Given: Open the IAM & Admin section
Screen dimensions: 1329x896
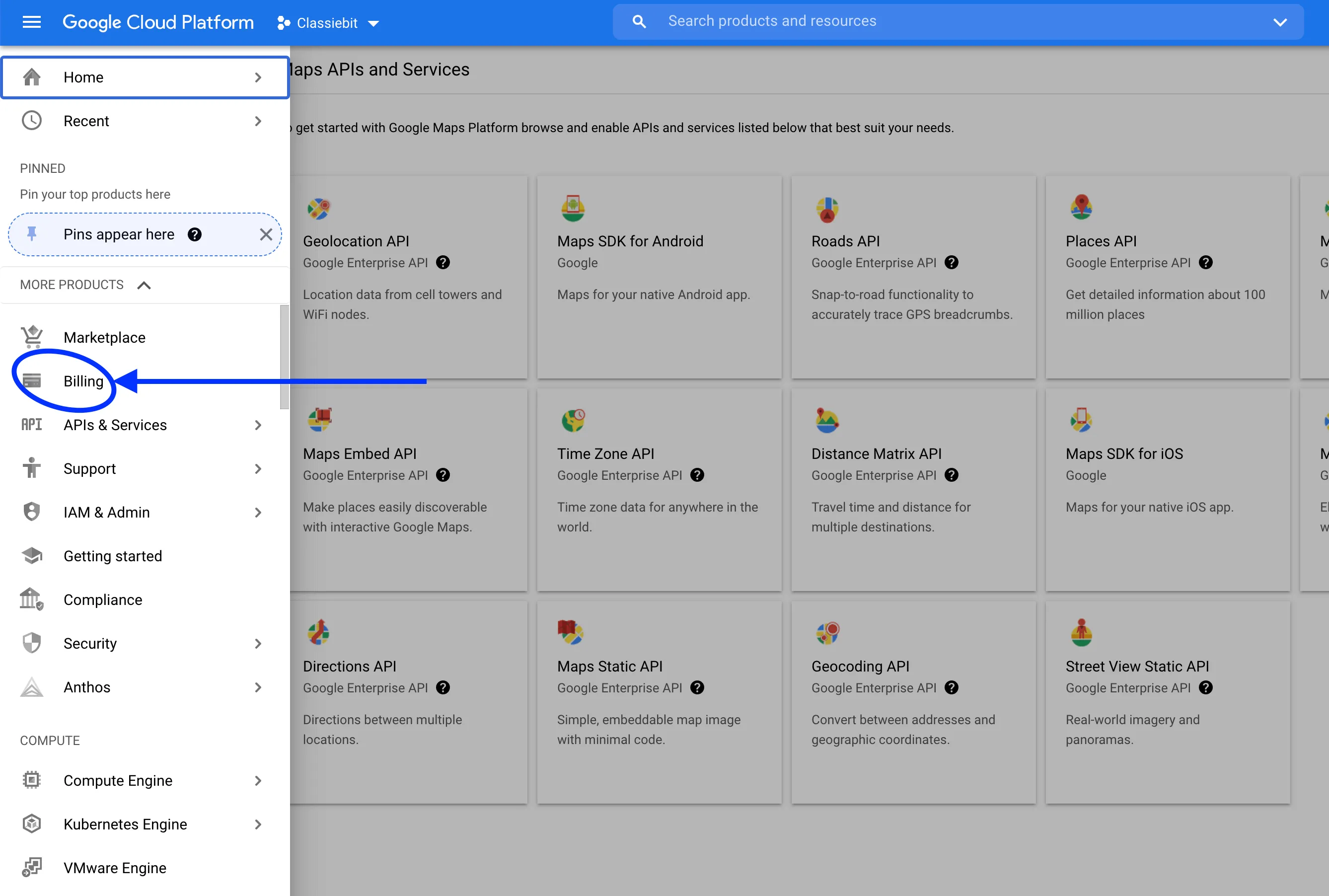Looking at the screenshot, I should (x=106, y=512).
